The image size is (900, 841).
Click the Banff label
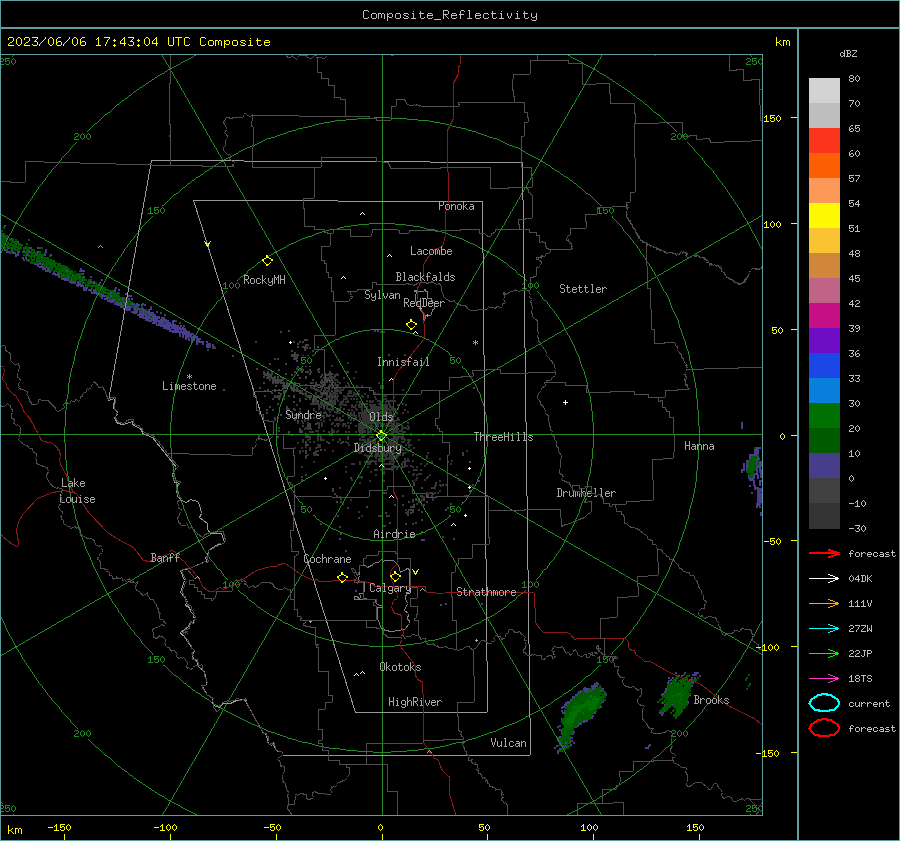point(165,557)
